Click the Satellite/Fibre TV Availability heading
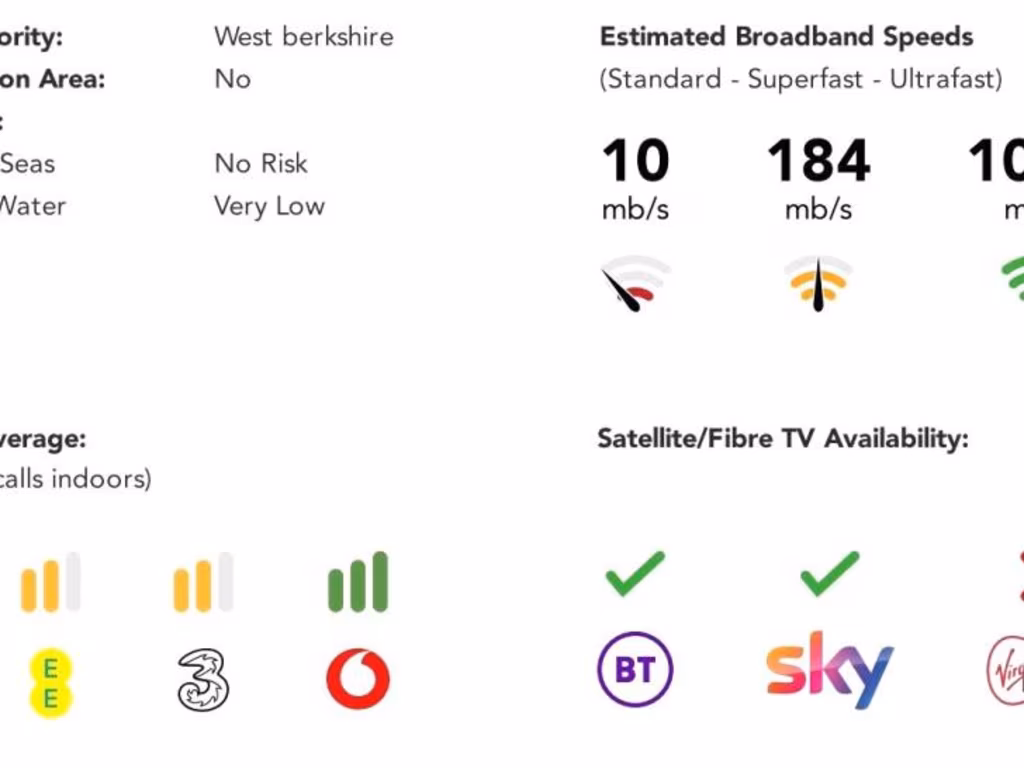The image size is (1024, 768). coord(783,438)
